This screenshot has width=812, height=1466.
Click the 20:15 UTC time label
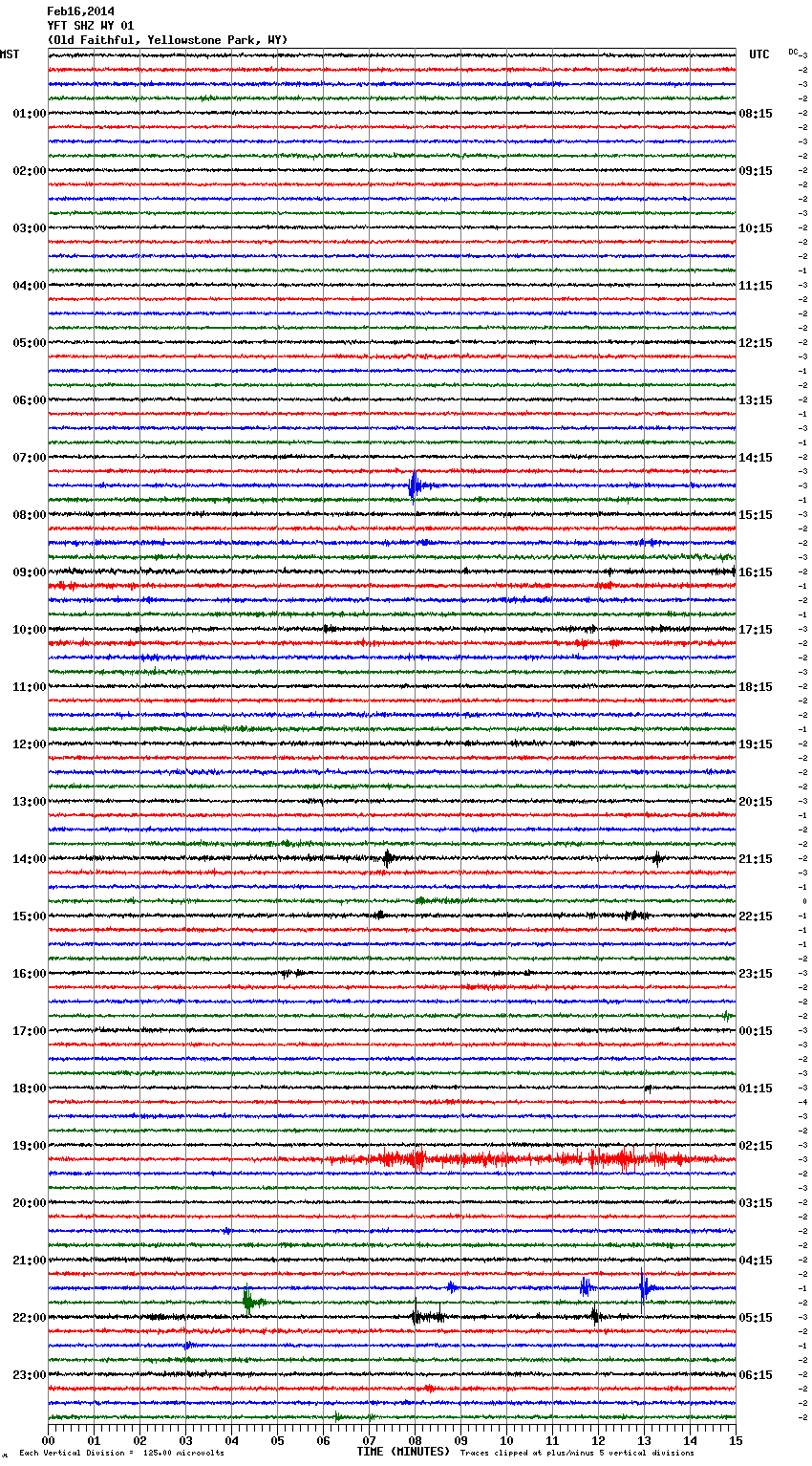756,802
